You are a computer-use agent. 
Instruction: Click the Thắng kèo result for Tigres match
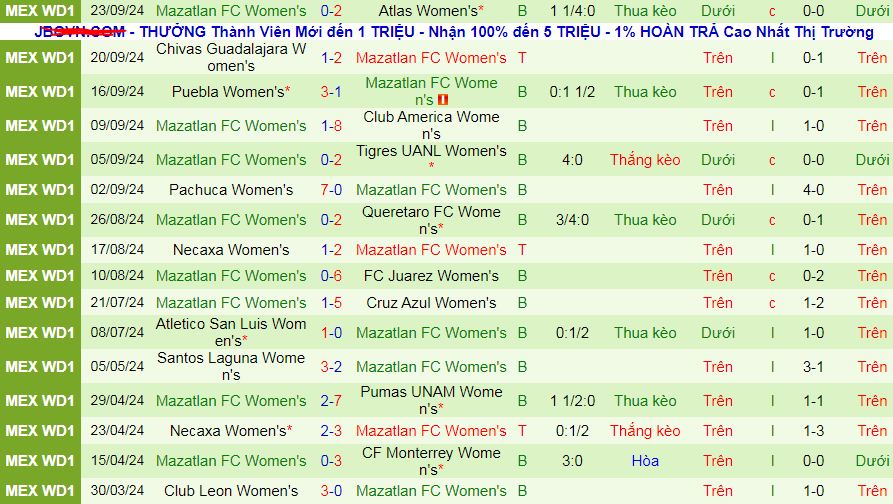[x=645, y=160]
